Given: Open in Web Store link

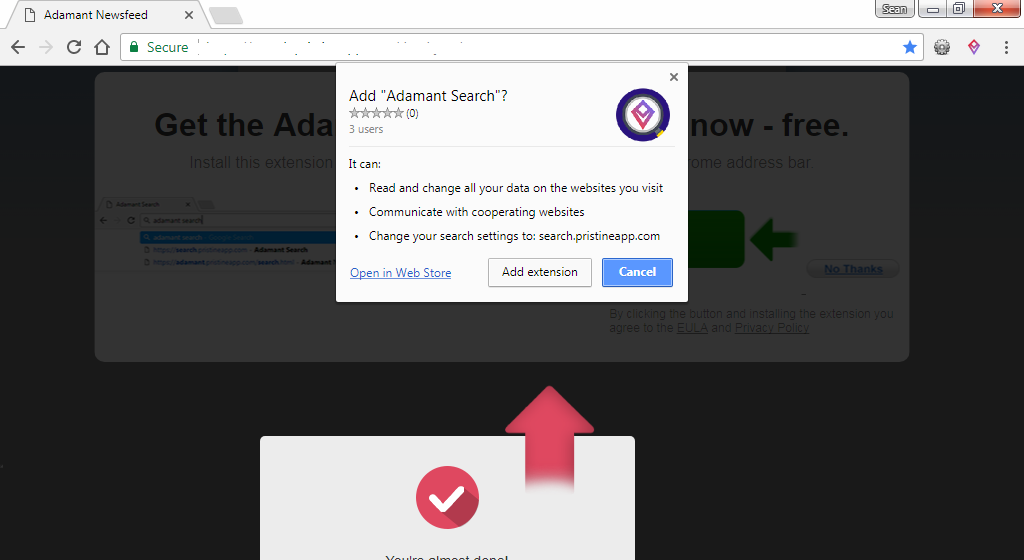Looking at the screenshot, I should point(400,273).
